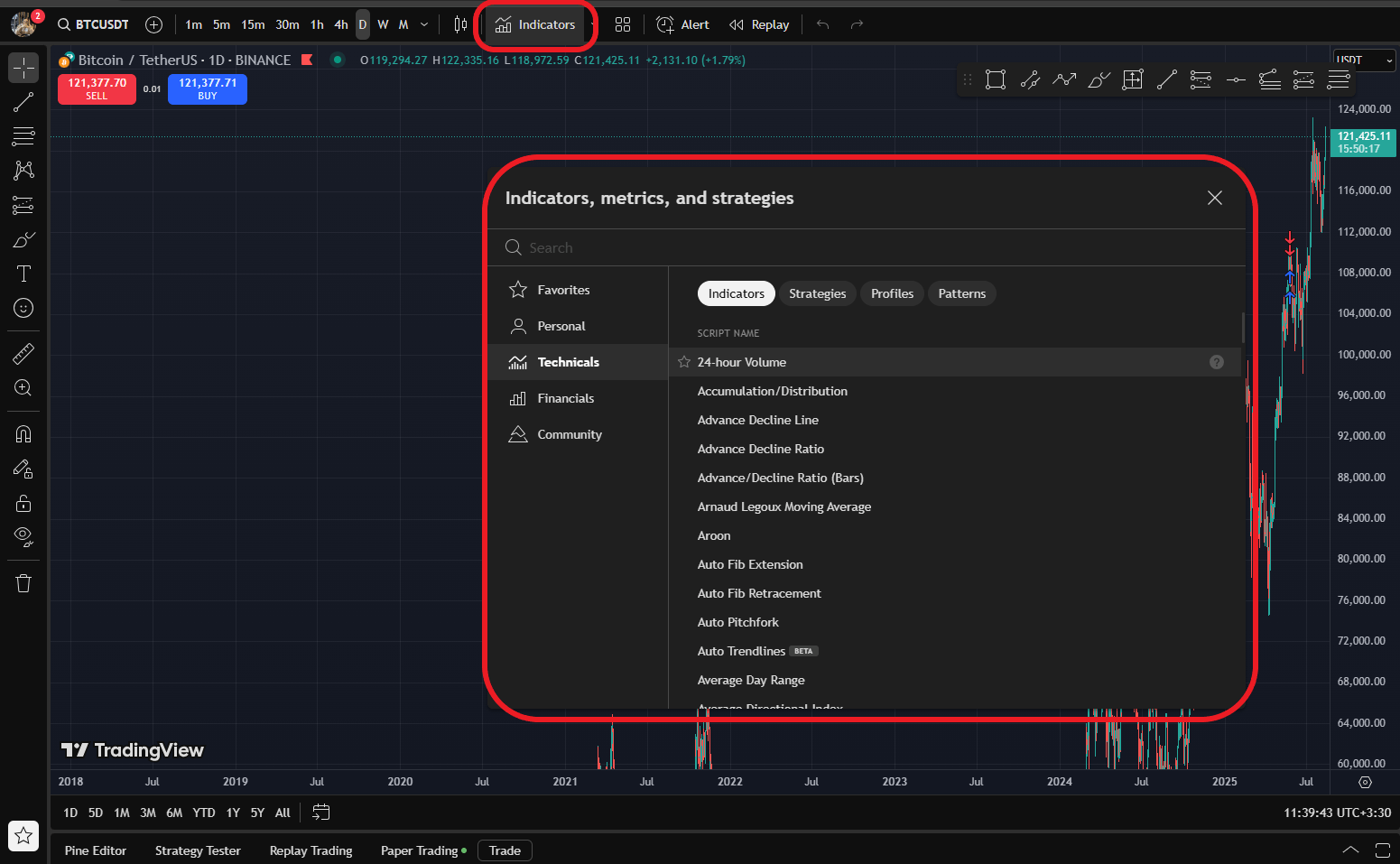Close the Indicators dialog
1400x864 pixels.
coord(1215,198)
